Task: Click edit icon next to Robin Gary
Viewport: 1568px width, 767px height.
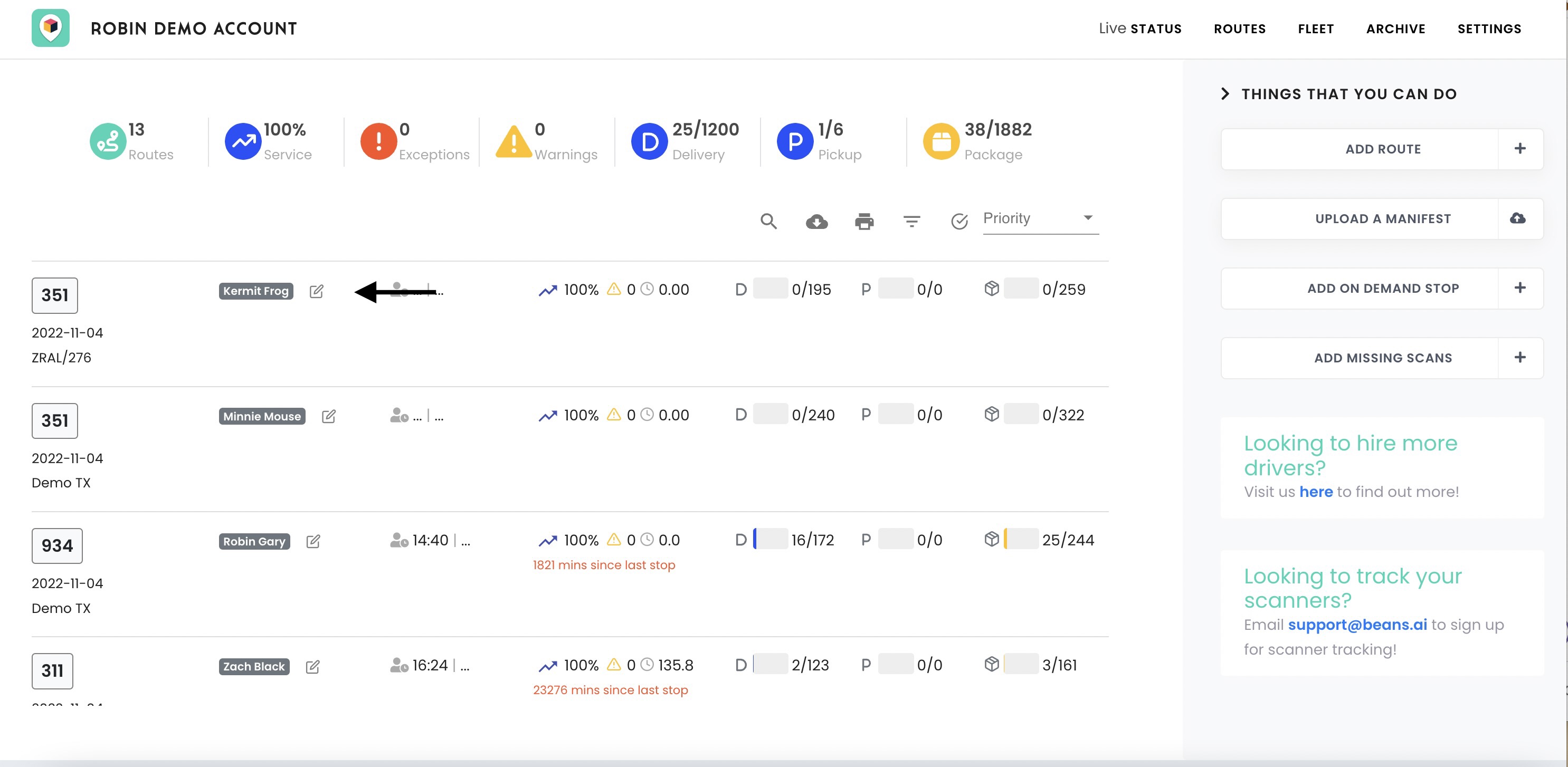Action: pos(313,541)
